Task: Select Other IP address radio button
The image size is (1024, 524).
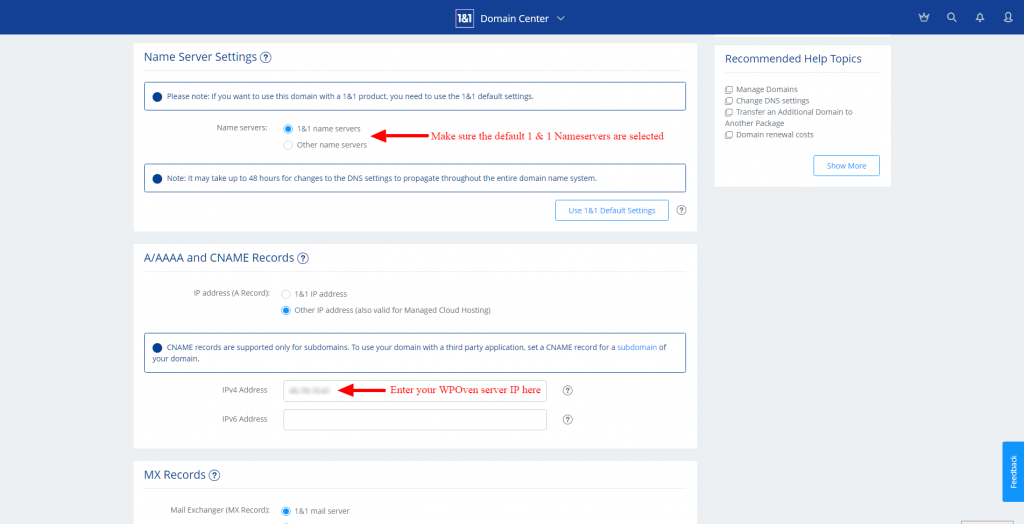Action: (286, 310)
